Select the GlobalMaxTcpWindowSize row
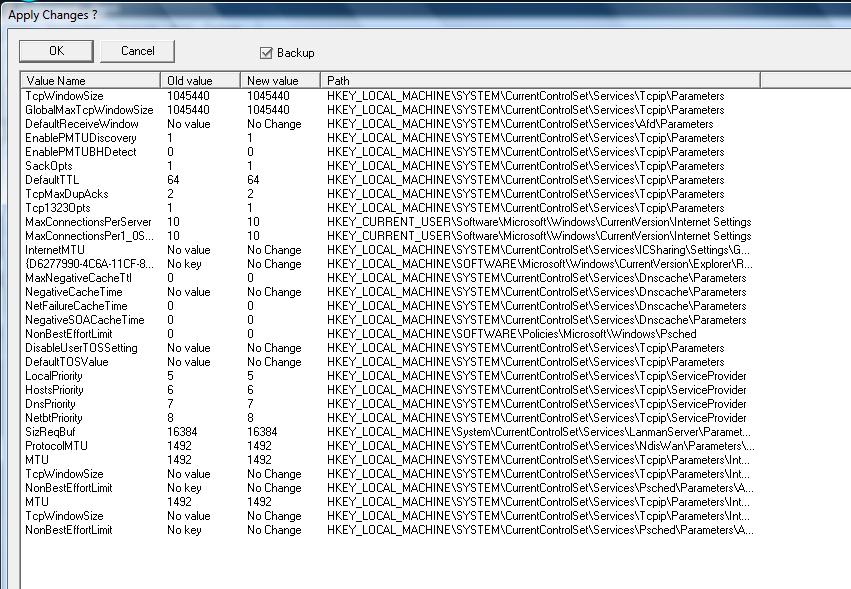This screenshot has width=851, height=589. tap(89, 110)
